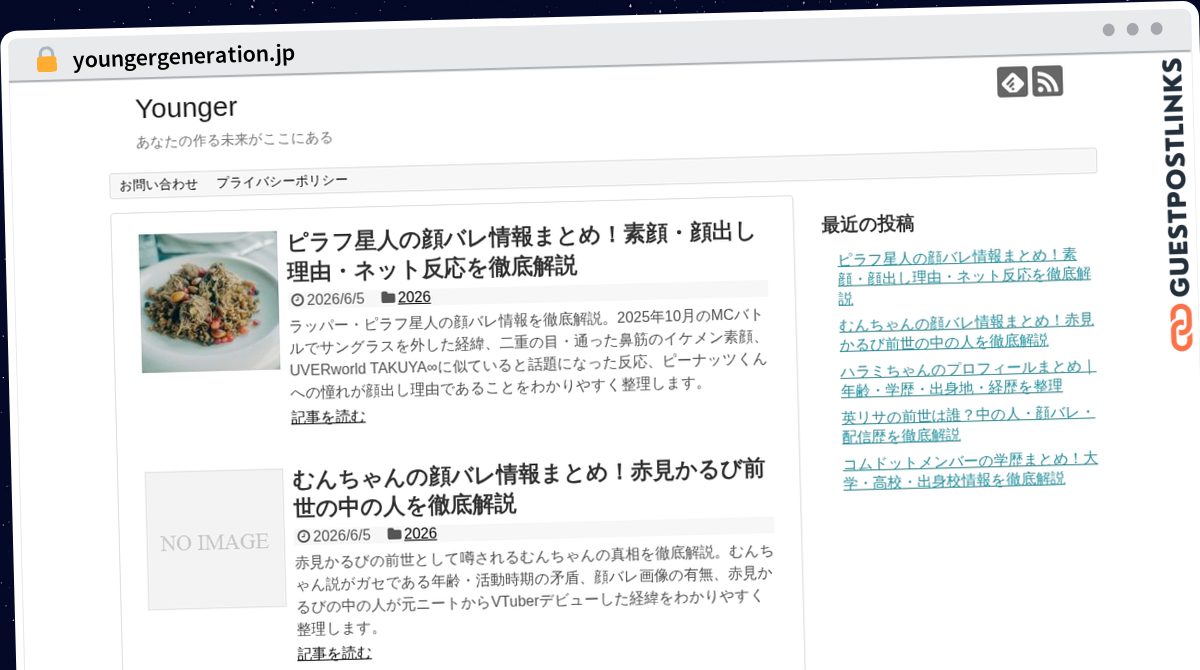
Task: Click the youngergeneration.jp address text
Action: (x=184, y=57)
